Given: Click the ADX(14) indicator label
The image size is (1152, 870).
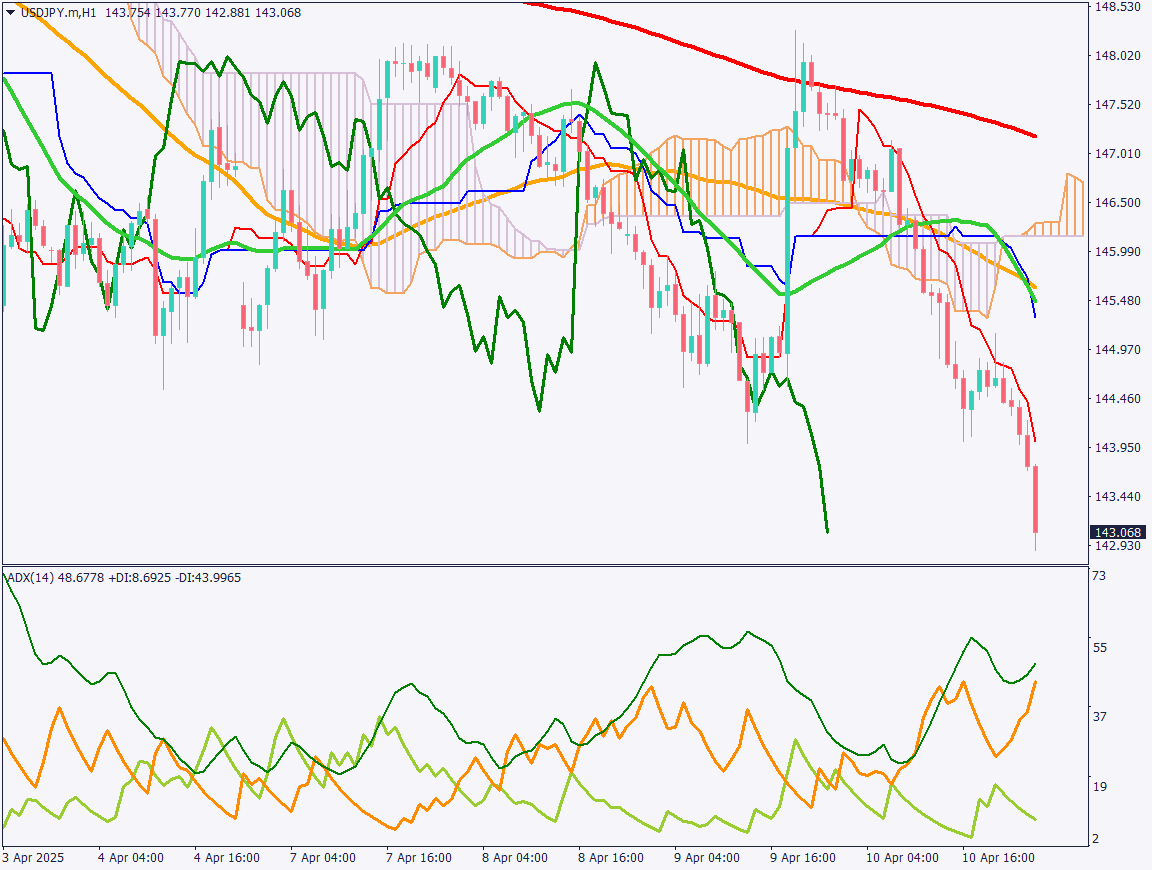Looking at the screenshot, I should [x=30, y=577].
